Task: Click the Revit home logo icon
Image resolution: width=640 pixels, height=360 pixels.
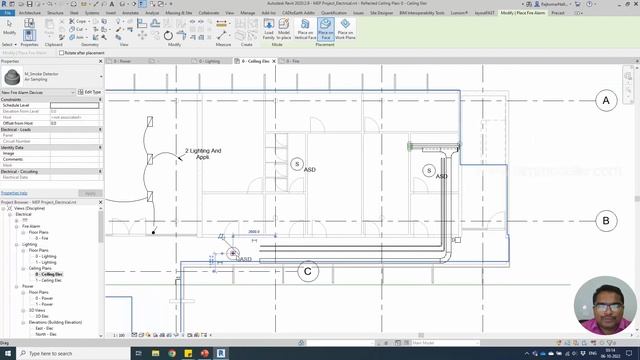Action: 4,4
